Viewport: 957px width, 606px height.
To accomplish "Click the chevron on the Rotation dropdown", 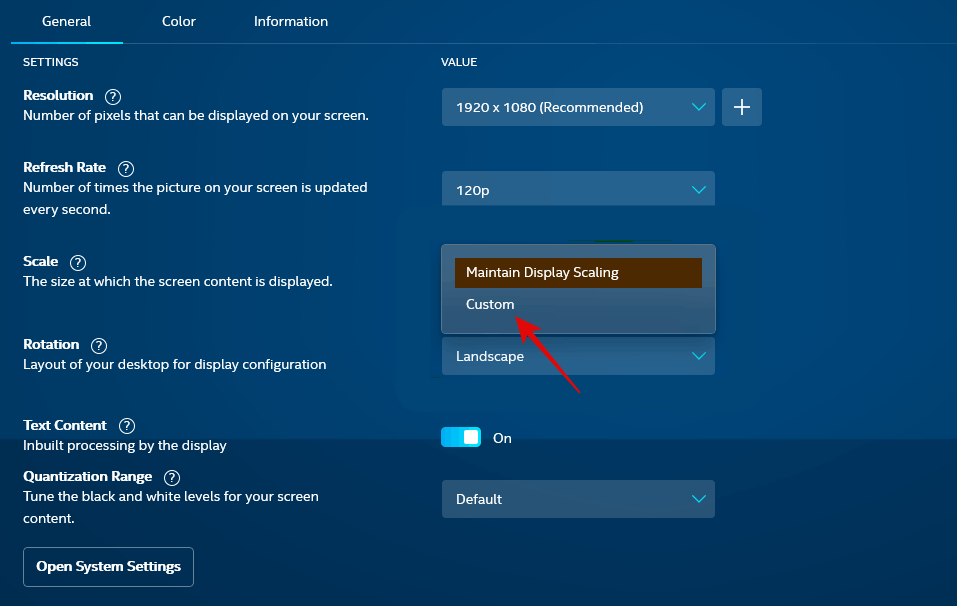I will point(699,356).
